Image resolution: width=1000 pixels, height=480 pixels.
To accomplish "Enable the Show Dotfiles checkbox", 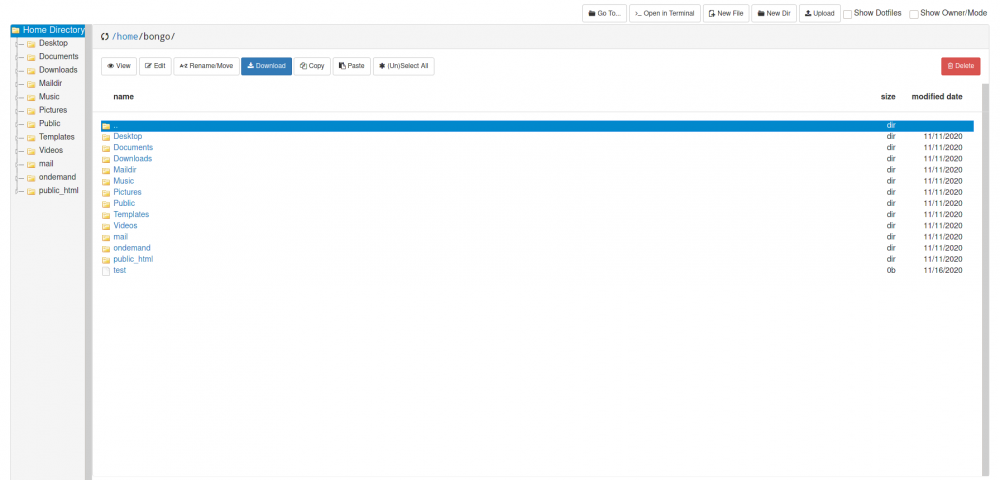I will click(x=848, y=14).
